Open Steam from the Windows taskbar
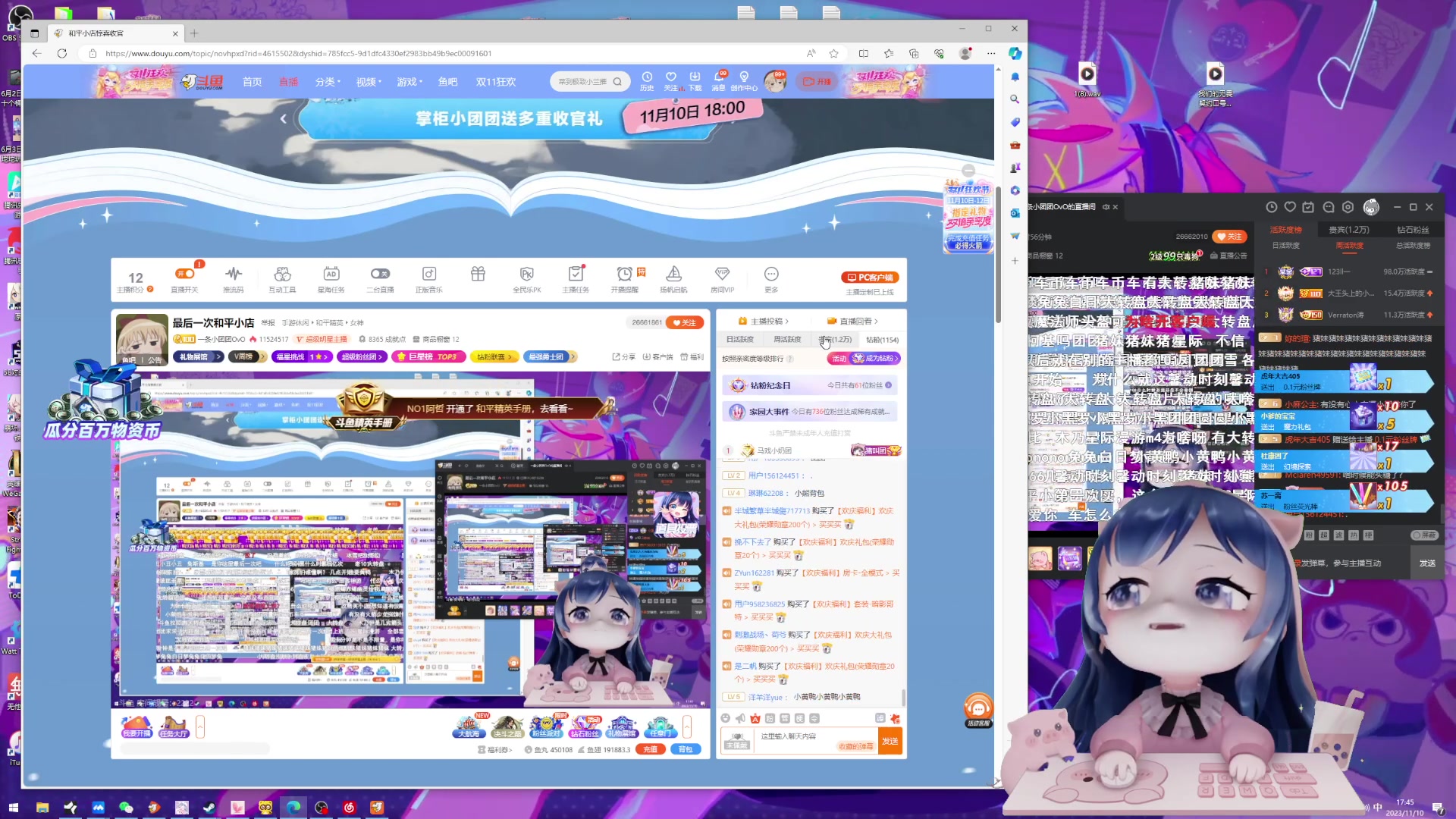Viewport: 1456px width, 819px height. point(209,808)
